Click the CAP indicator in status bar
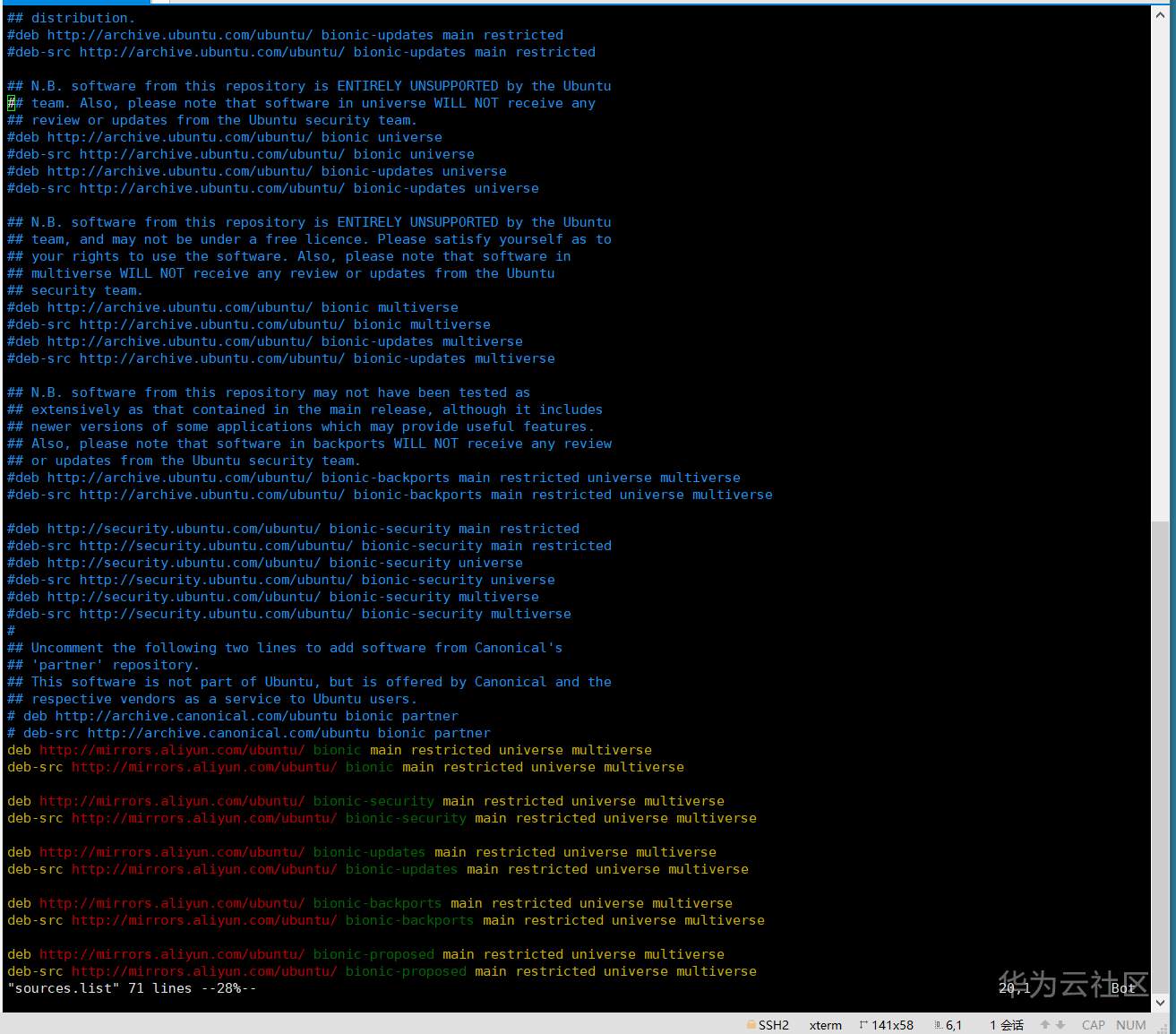 pos(1094,1025)
